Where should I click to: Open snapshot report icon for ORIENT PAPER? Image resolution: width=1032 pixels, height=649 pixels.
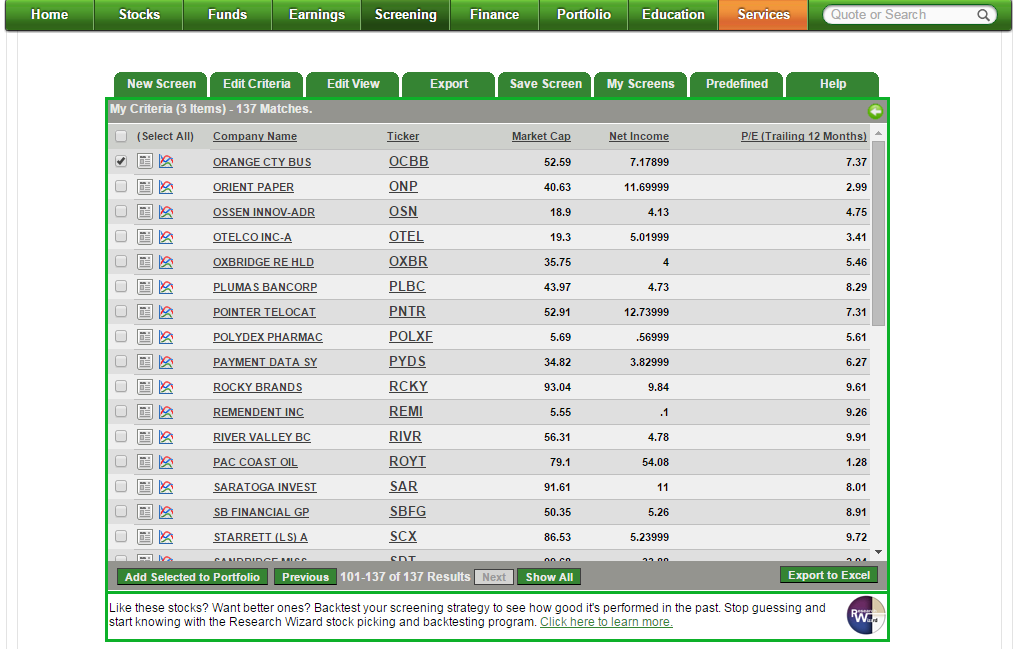145,186
